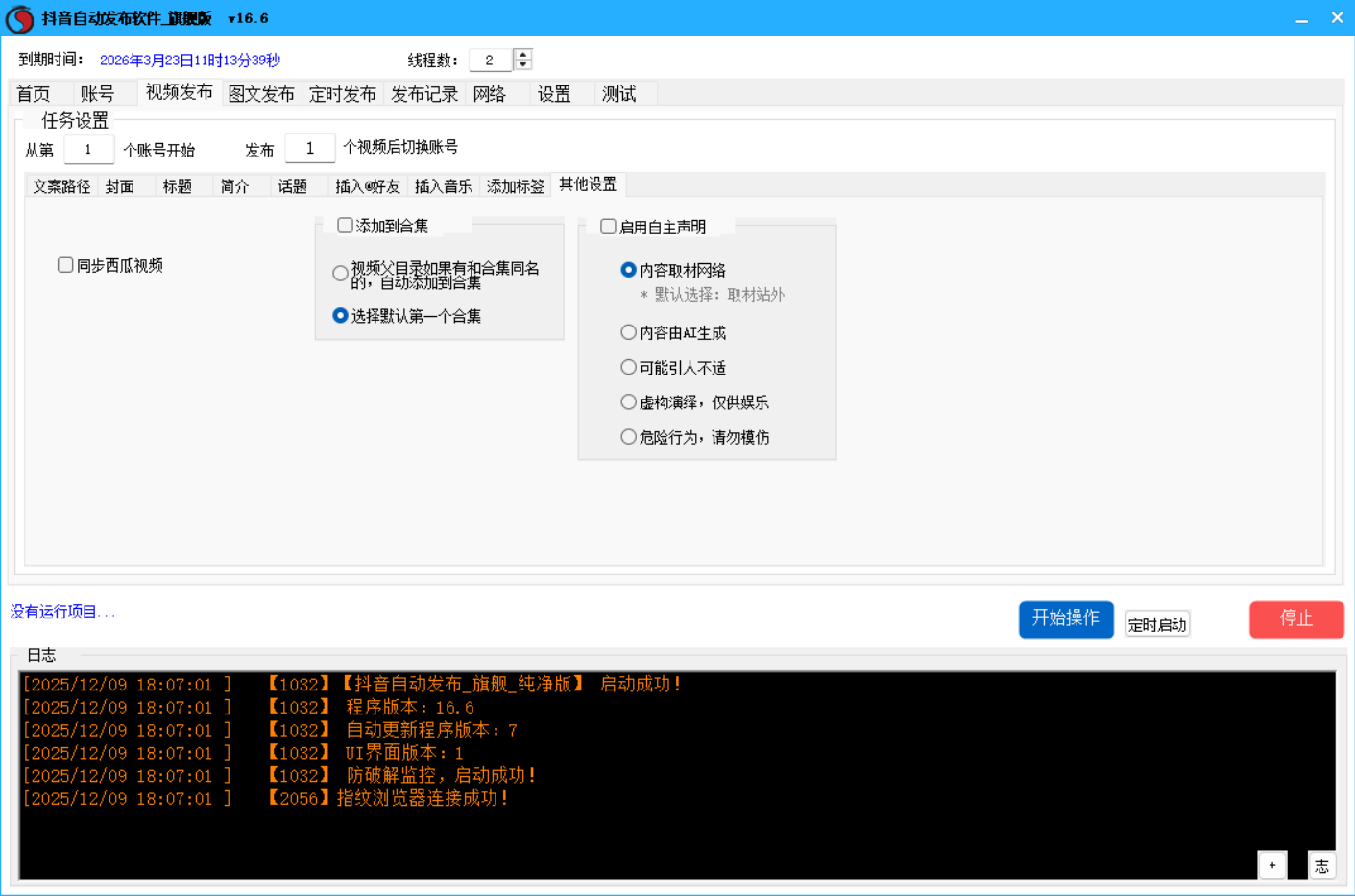Open the 发布记录 tab
This screenshot has width=1355, height=896.
coord(424,94)
